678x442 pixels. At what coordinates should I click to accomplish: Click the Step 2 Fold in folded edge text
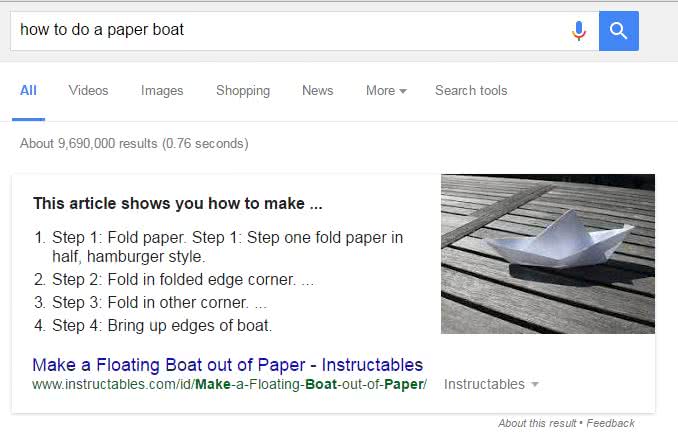coord(174,280)
